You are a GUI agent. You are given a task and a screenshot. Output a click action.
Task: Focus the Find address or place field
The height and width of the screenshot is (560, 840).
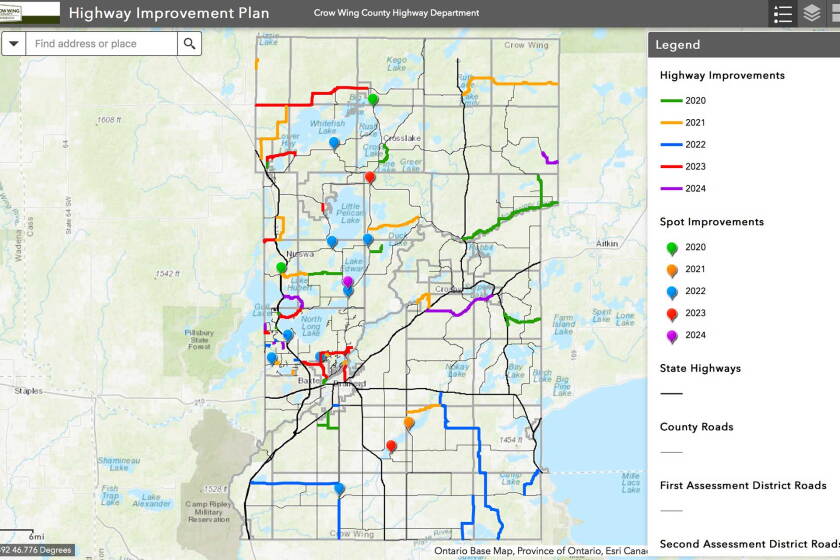(x=101, y=43)
